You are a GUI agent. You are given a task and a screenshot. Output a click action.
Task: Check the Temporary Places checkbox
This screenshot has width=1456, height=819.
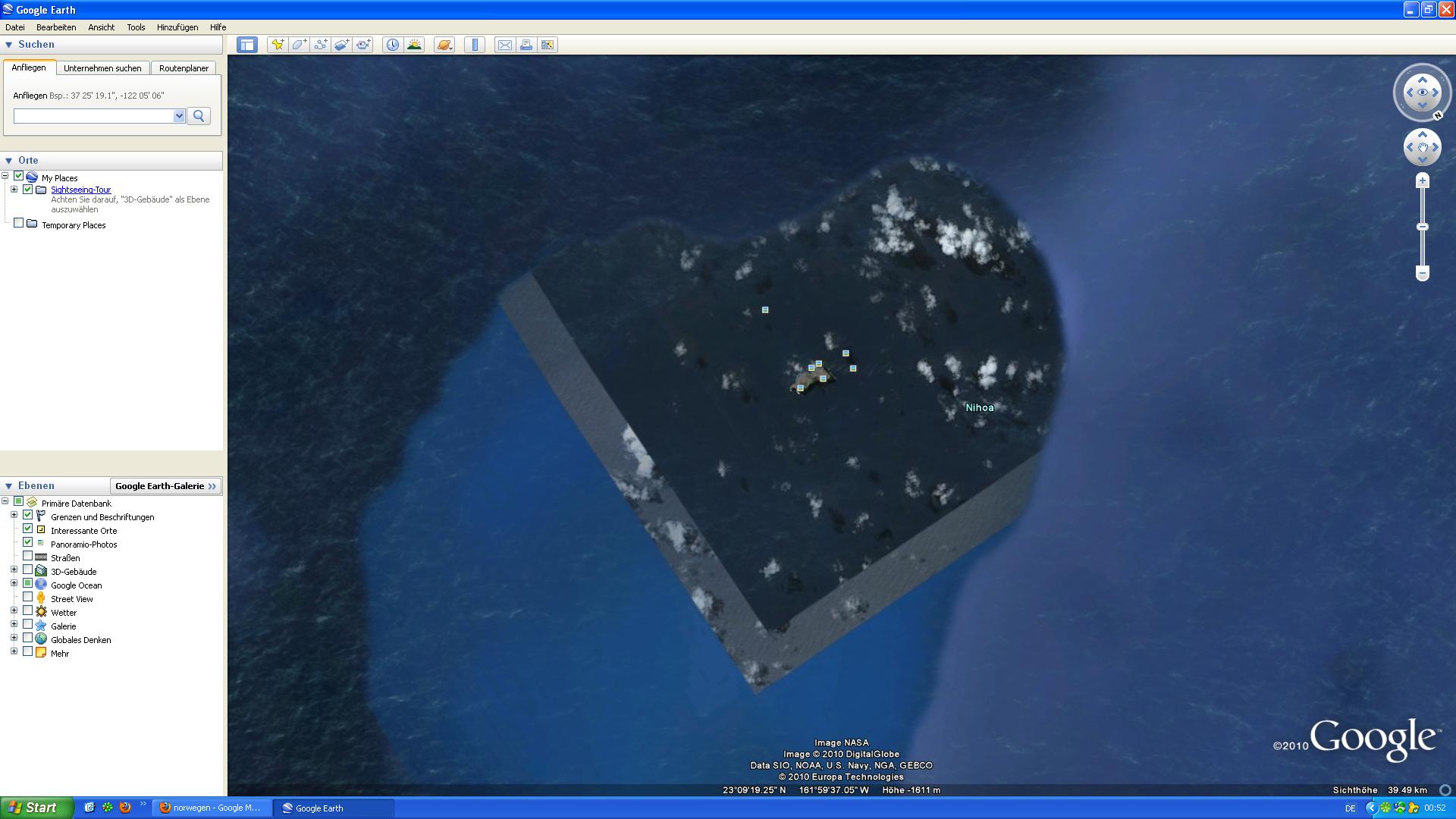19,224
